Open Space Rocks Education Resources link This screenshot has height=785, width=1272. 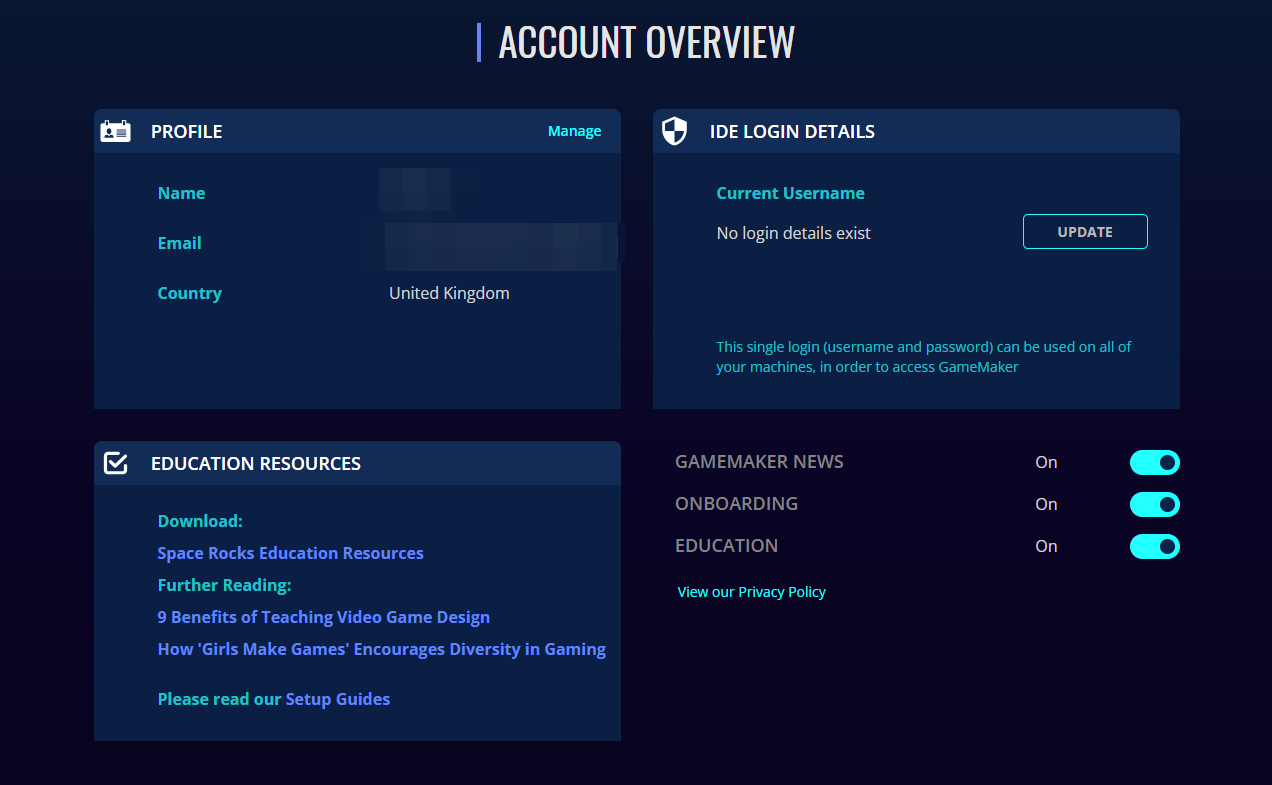[290, 553]
